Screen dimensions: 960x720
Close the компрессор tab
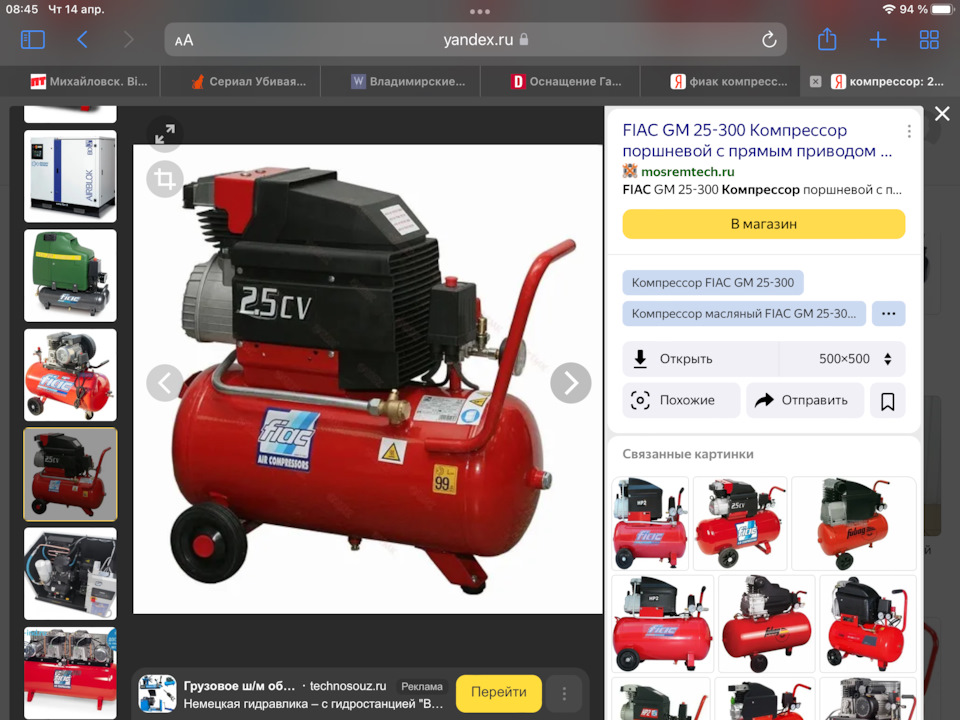[816, 81]
